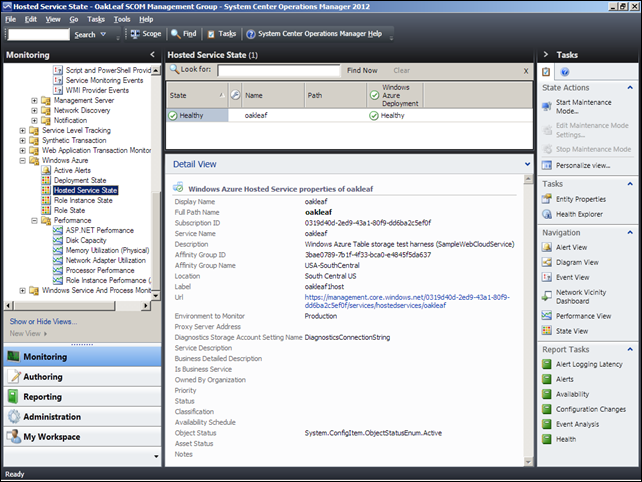Open ASP.NET Performance view
Image resolution: width=642 pixels, height=482 pixels.
tap(100, 230)
